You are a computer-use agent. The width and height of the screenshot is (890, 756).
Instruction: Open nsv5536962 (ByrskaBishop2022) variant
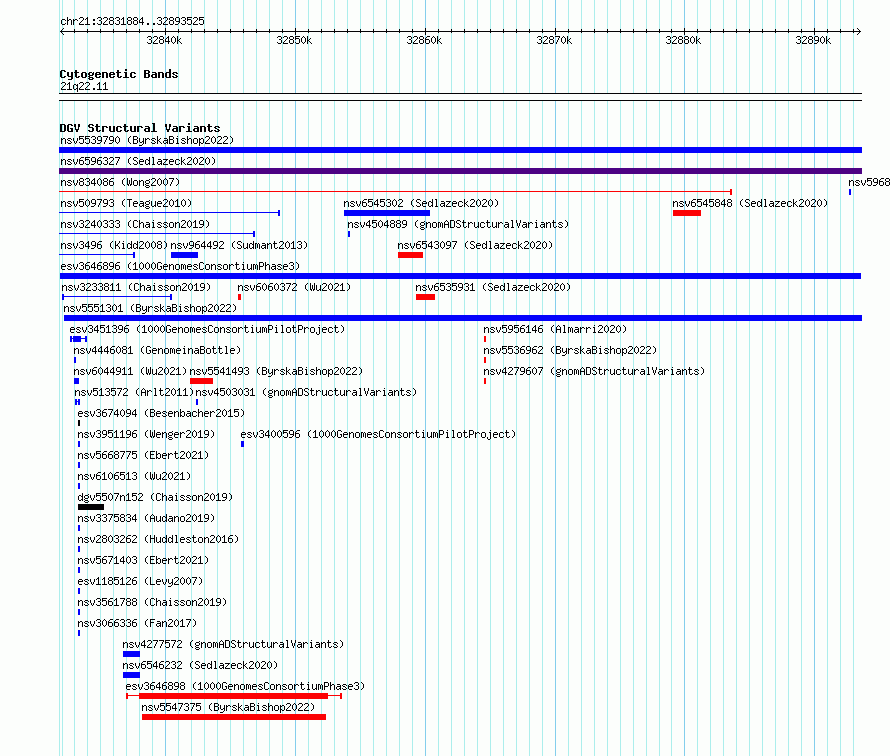click(570, 350)
